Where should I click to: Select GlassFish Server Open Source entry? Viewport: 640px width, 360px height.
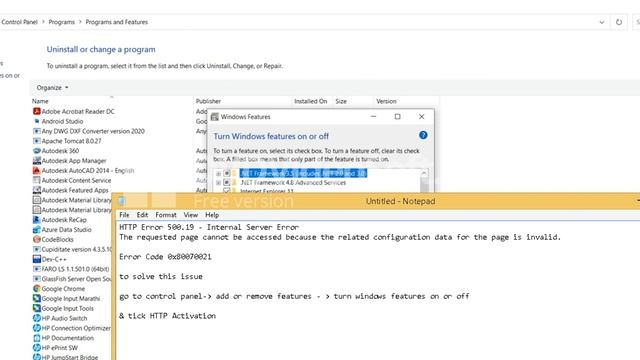76,279
